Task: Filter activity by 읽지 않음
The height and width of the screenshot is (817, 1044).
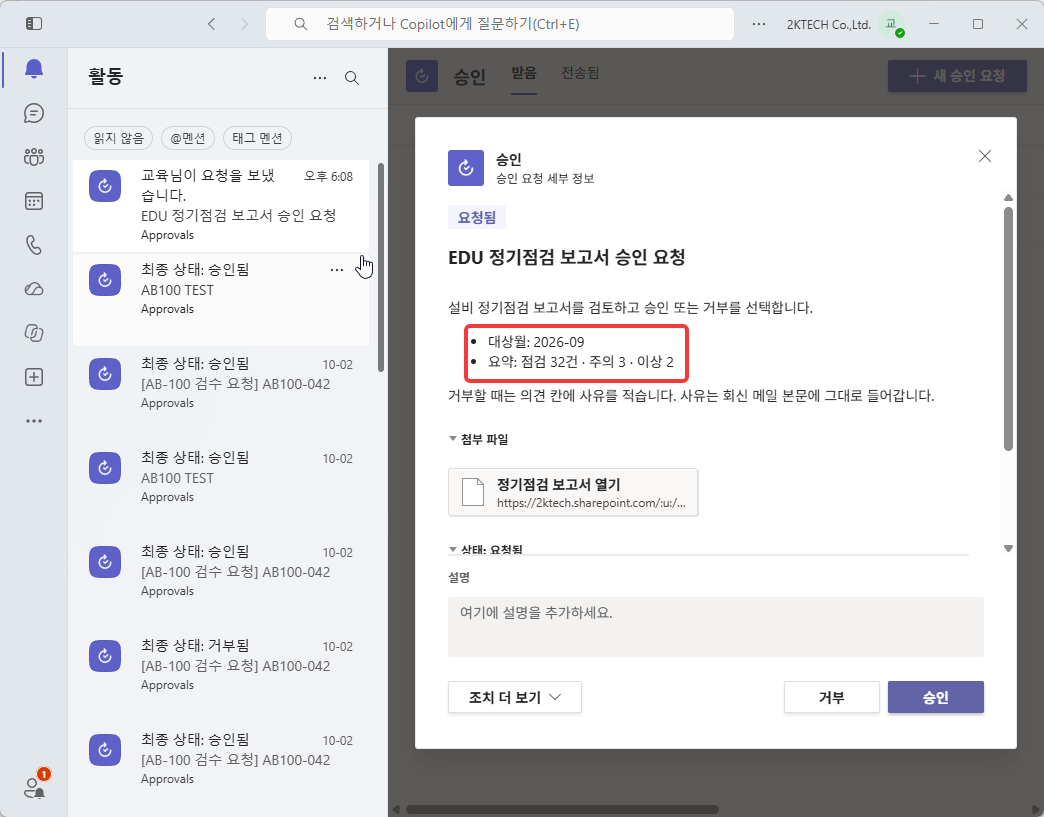Action: (x=119, y=138)
